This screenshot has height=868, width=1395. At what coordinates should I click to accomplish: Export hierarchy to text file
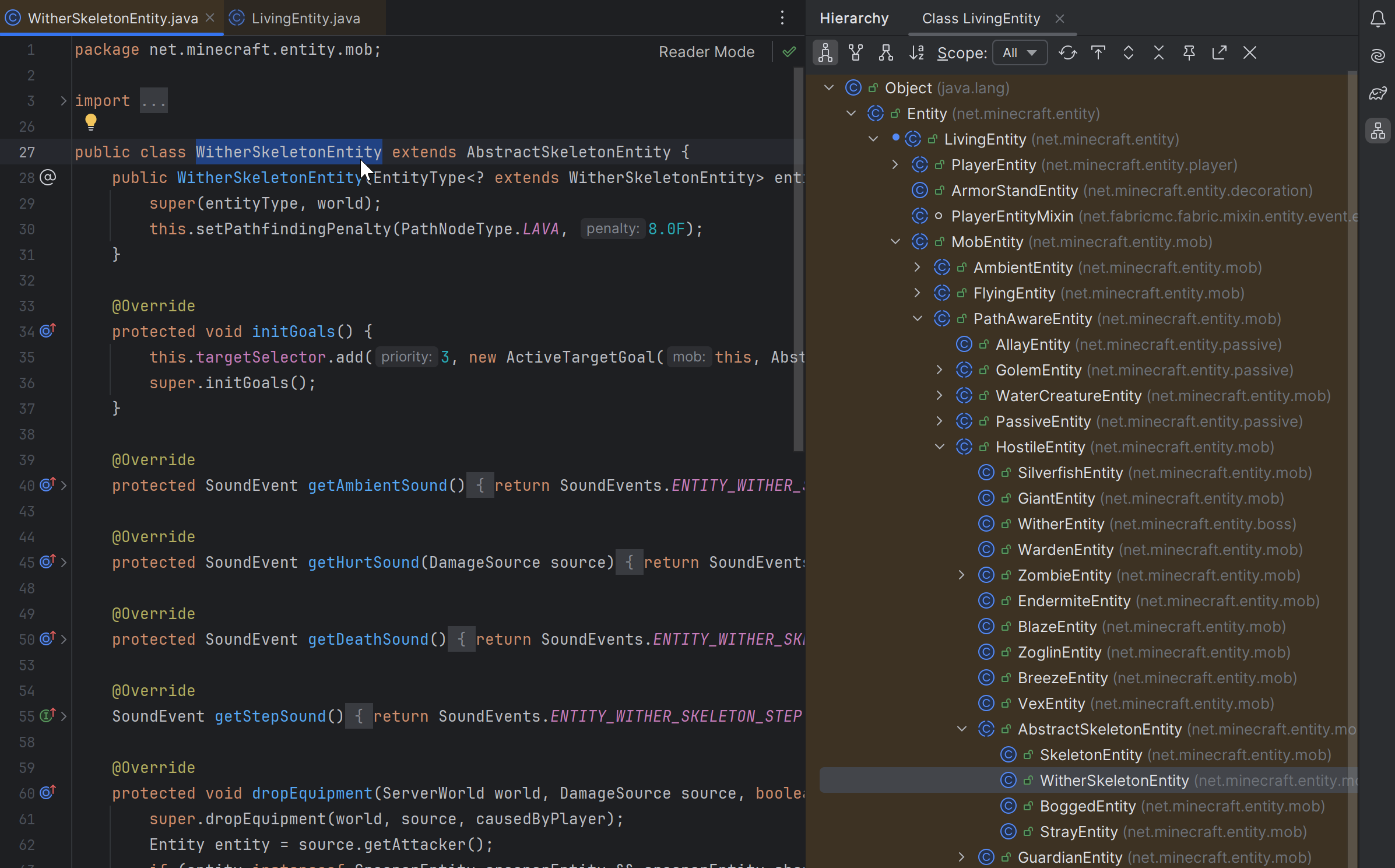[1219, 53]
